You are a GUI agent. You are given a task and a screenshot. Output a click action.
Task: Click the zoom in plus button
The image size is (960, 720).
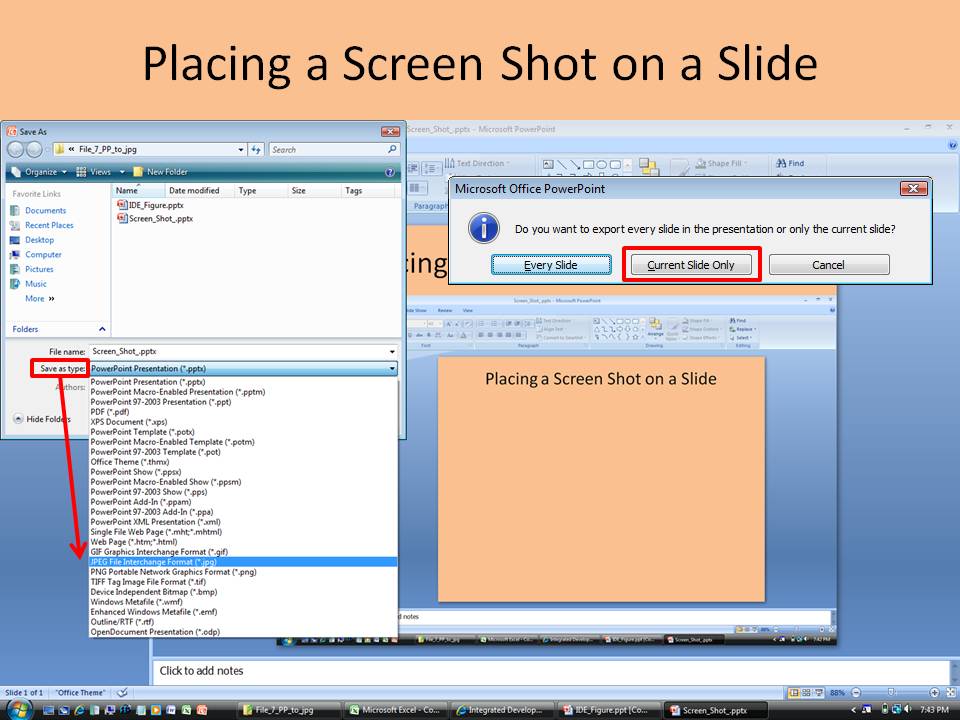934,692
